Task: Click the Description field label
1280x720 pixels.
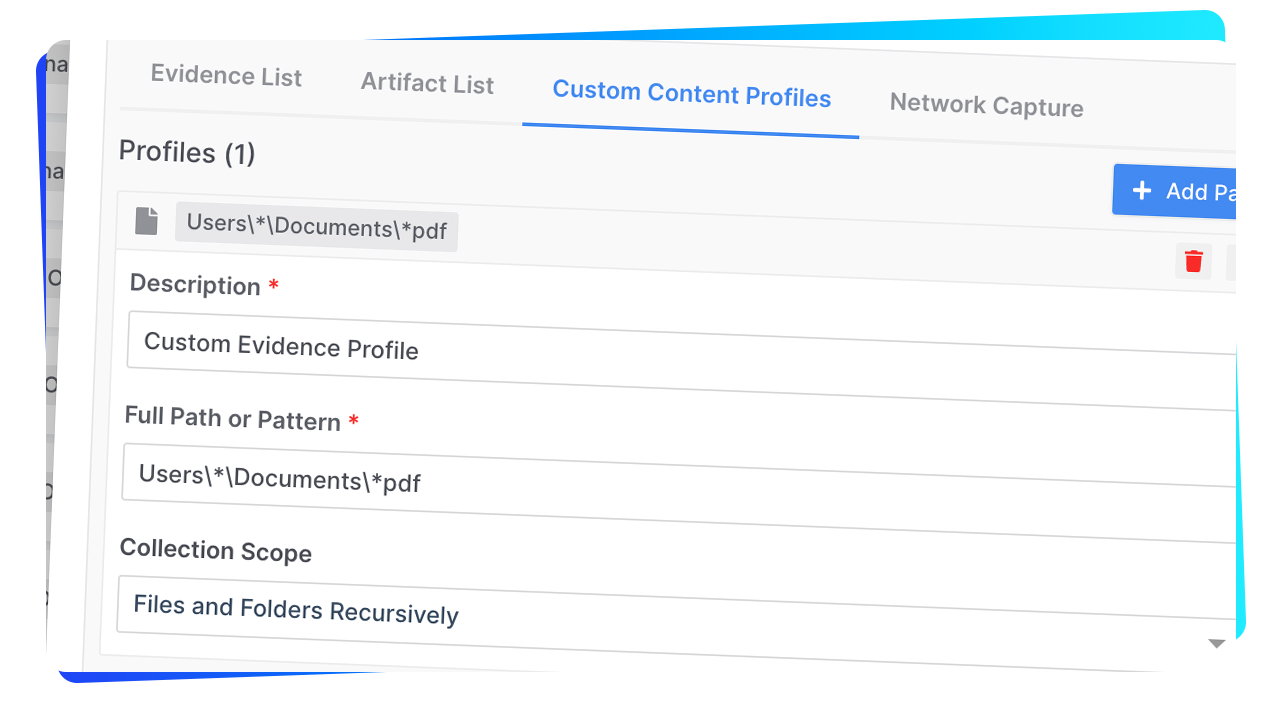Action: [195, 285]
